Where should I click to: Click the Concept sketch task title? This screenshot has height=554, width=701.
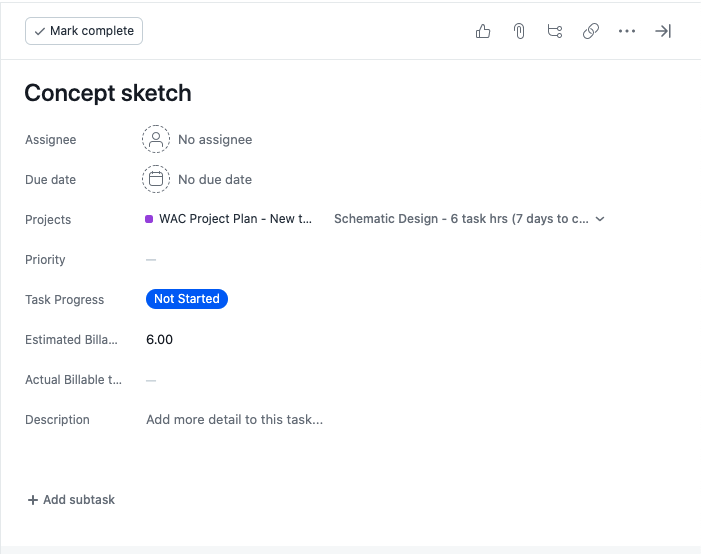pyautogui.click(x=108, y=93)
